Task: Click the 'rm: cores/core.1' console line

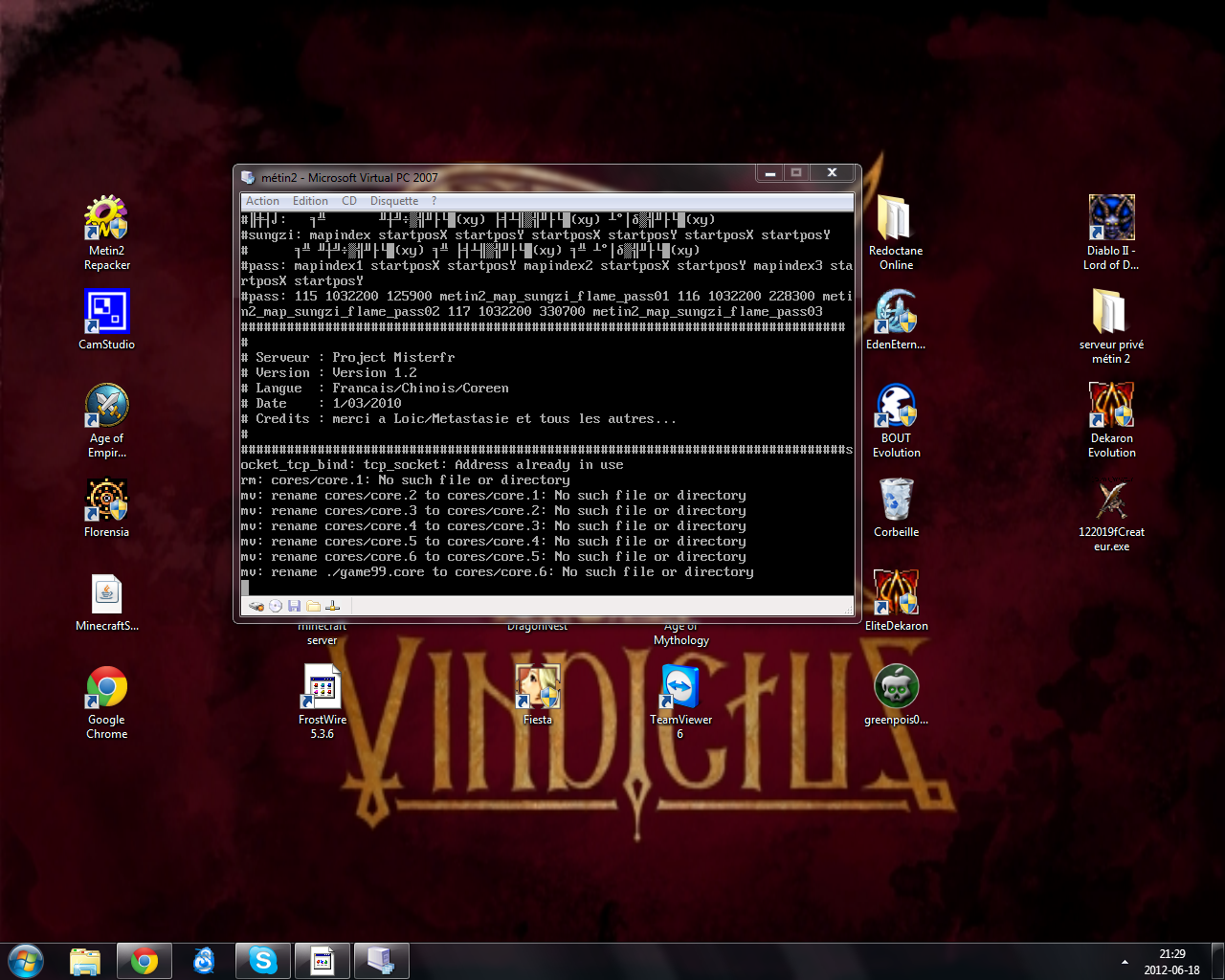Action: (x=405, y=480)
